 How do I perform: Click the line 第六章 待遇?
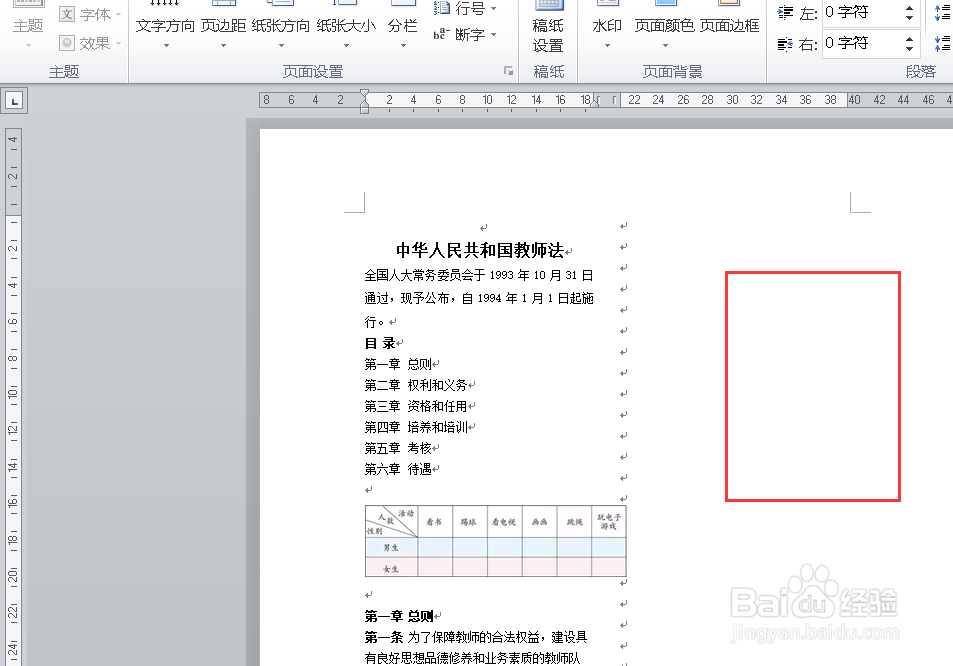398,469
